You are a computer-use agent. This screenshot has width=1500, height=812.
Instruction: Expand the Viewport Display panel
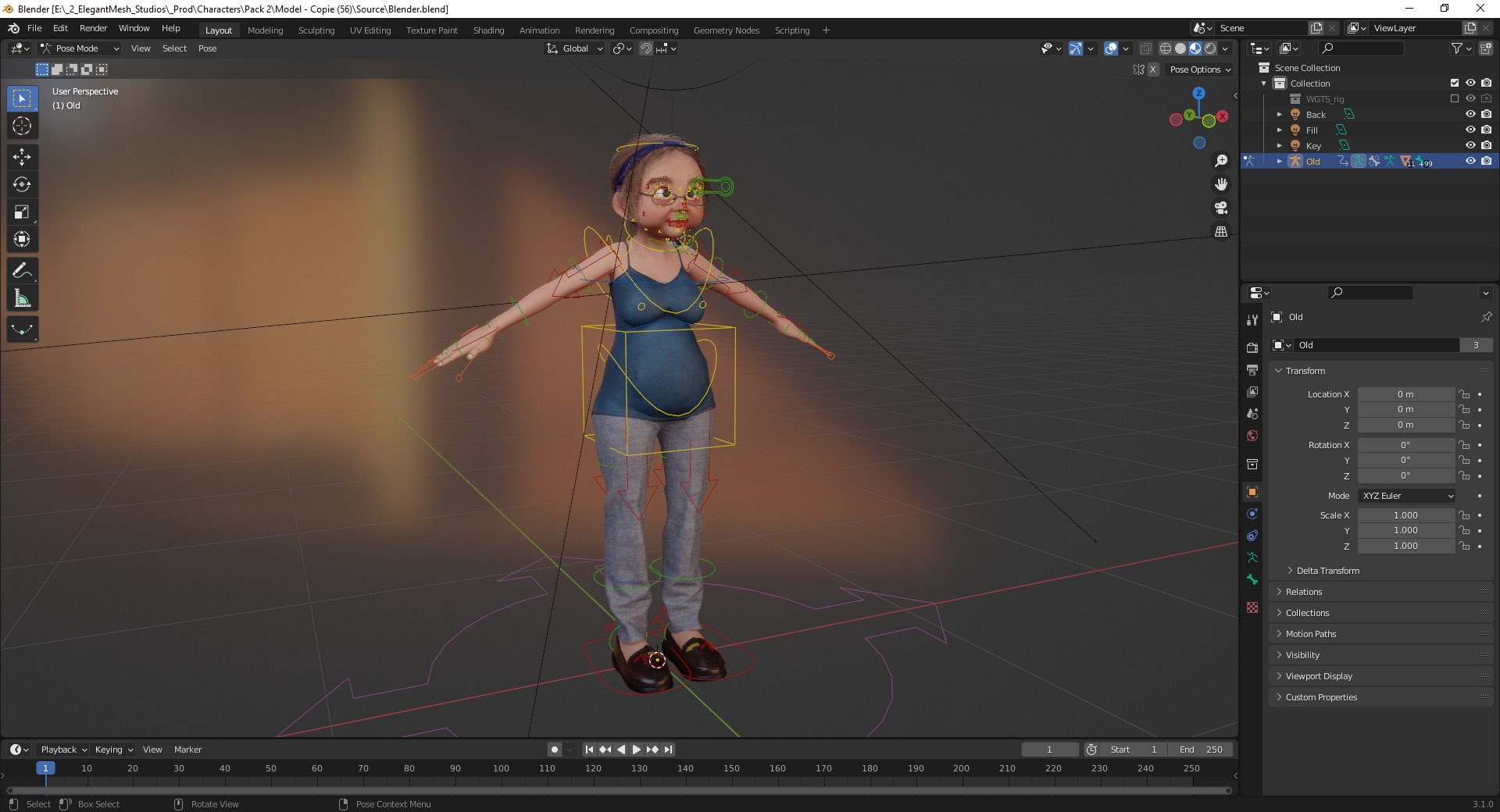1319,676
